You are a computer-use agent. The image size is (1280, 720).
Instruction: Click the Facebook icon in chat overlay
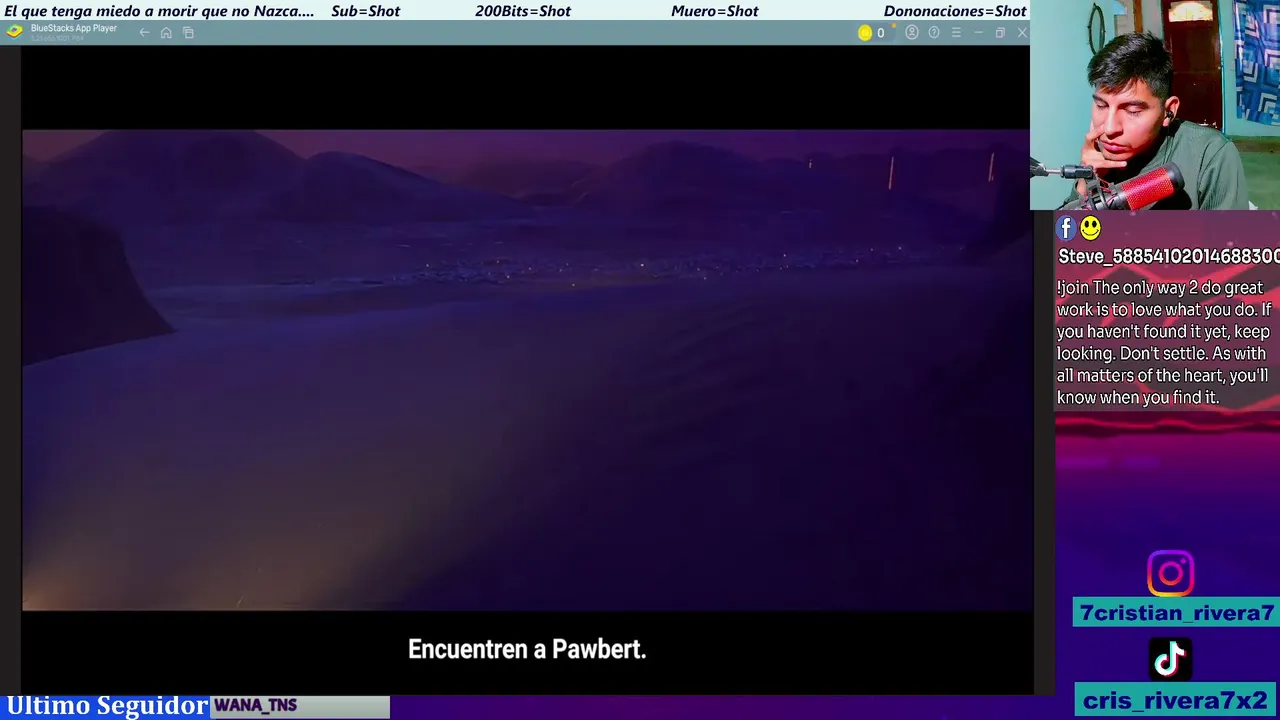tap(1066, 229)
